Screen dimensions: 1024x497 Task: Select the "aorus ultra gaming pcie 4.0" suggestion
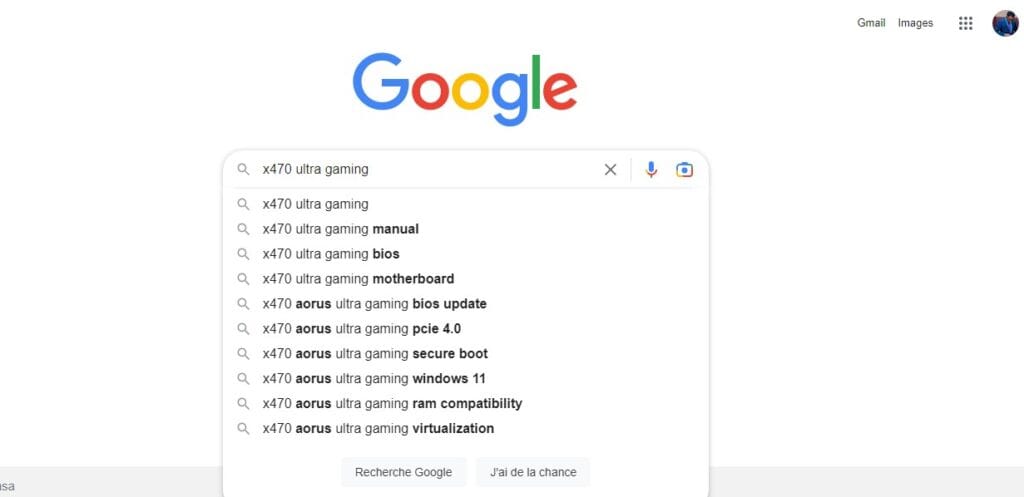361,329
